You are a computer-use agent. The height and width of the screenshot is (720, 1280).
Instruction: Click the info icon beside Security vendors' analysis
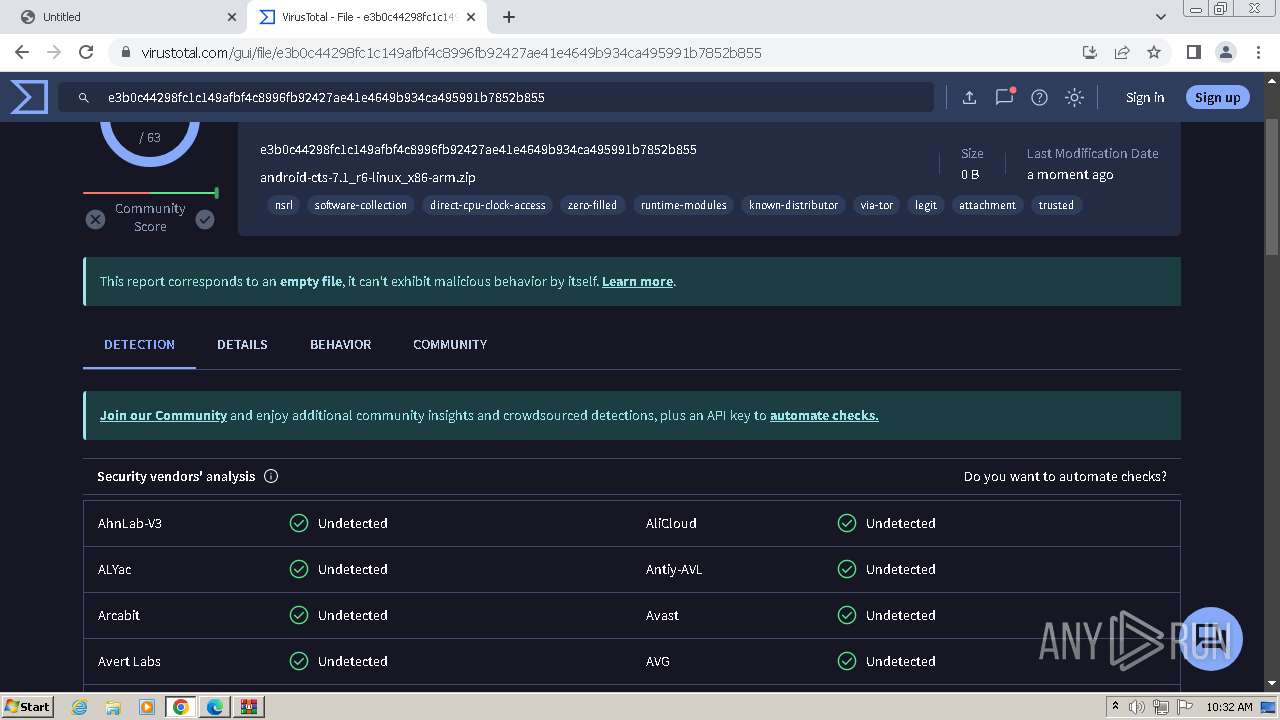[x=271, y=476]
